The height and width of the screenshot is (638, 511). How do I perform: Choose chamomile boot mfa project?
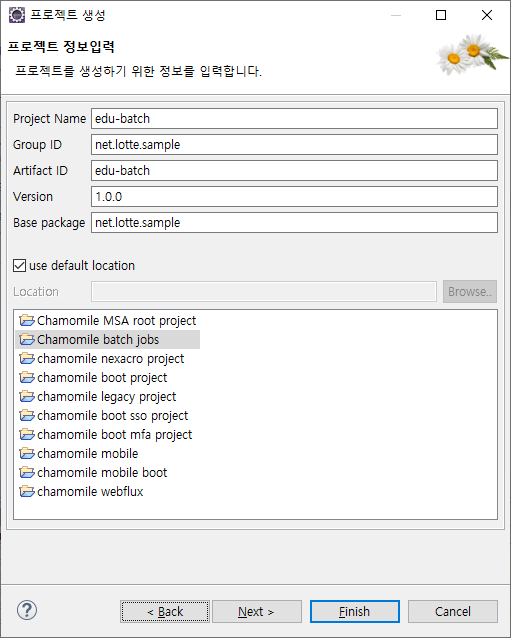tap(114, 435)
